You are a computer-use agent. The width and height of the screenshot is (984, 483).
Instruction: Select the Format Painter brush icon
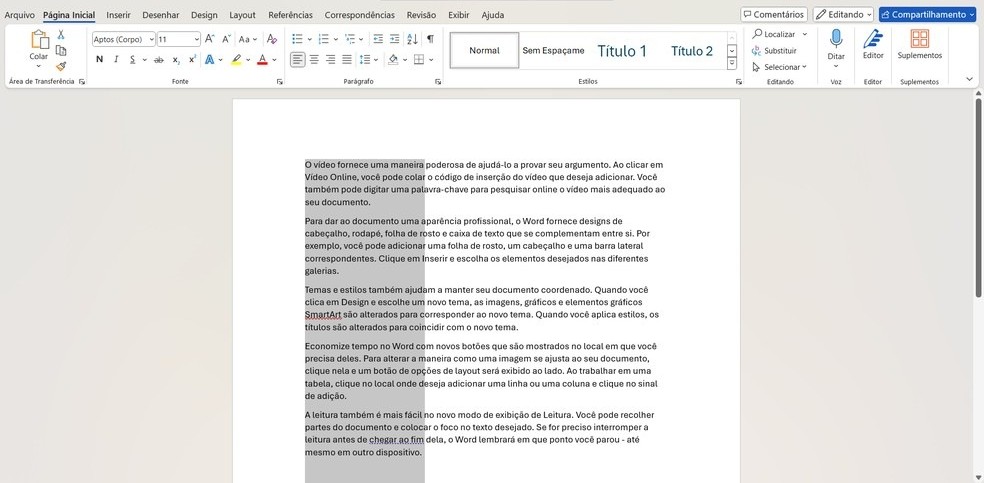[x=61, y=66]
